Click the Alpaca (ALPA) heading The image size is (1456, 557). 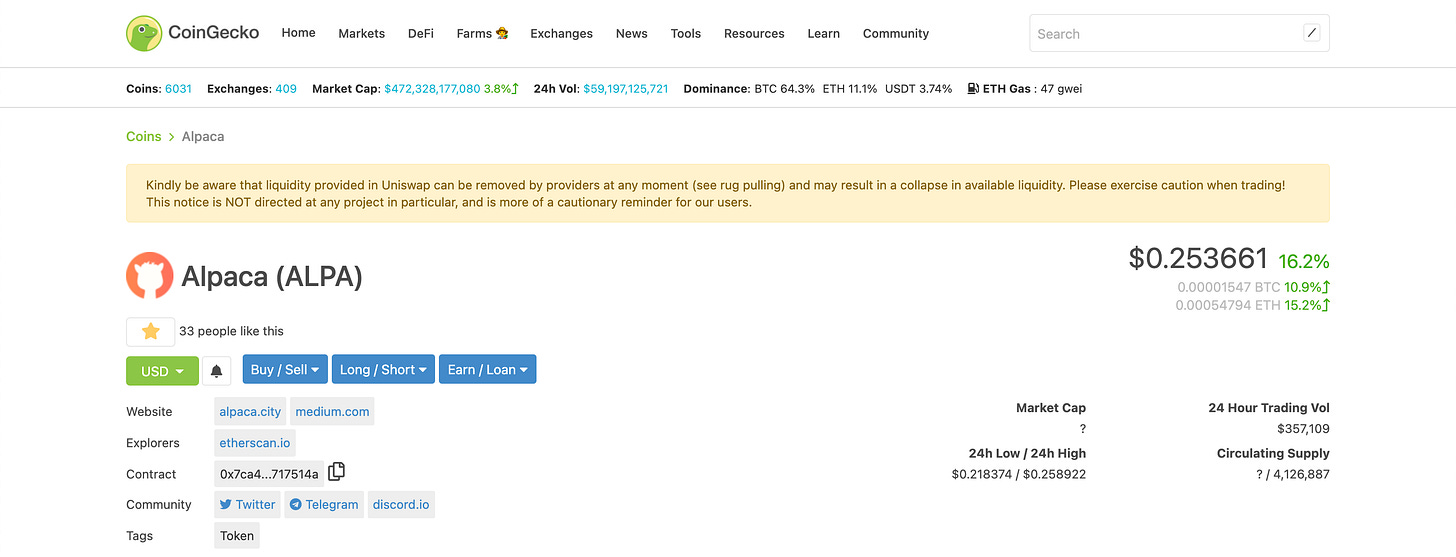click(x=272, y=276)
